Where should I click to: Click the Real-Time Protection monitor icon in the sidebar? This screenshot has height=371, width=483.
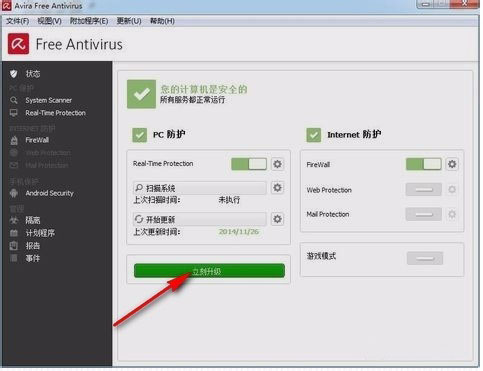pyautogui.click(x=14, y=113)
